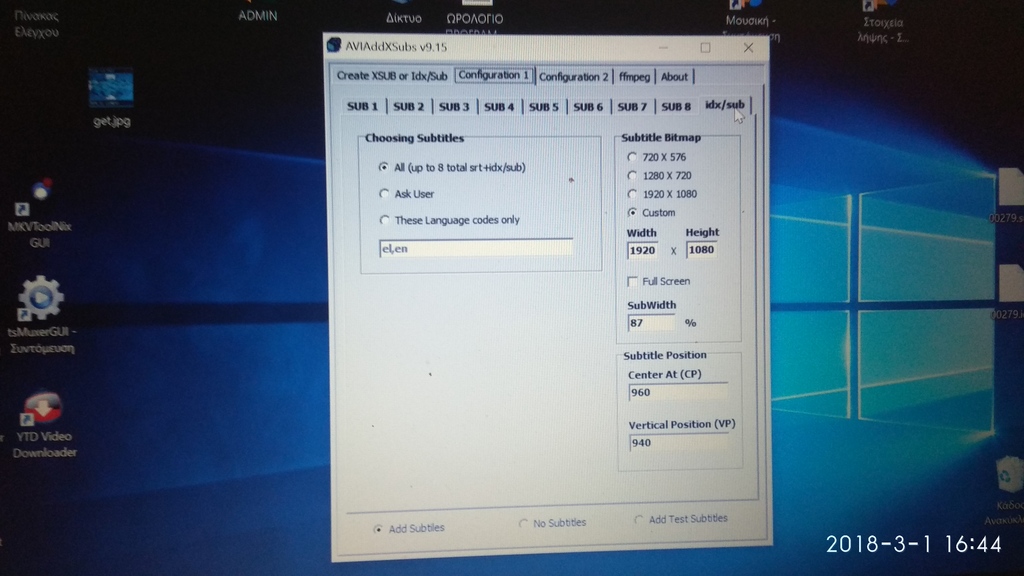Switch to the SUB 1 tab
1024x576 pixels.
point(362,106)
